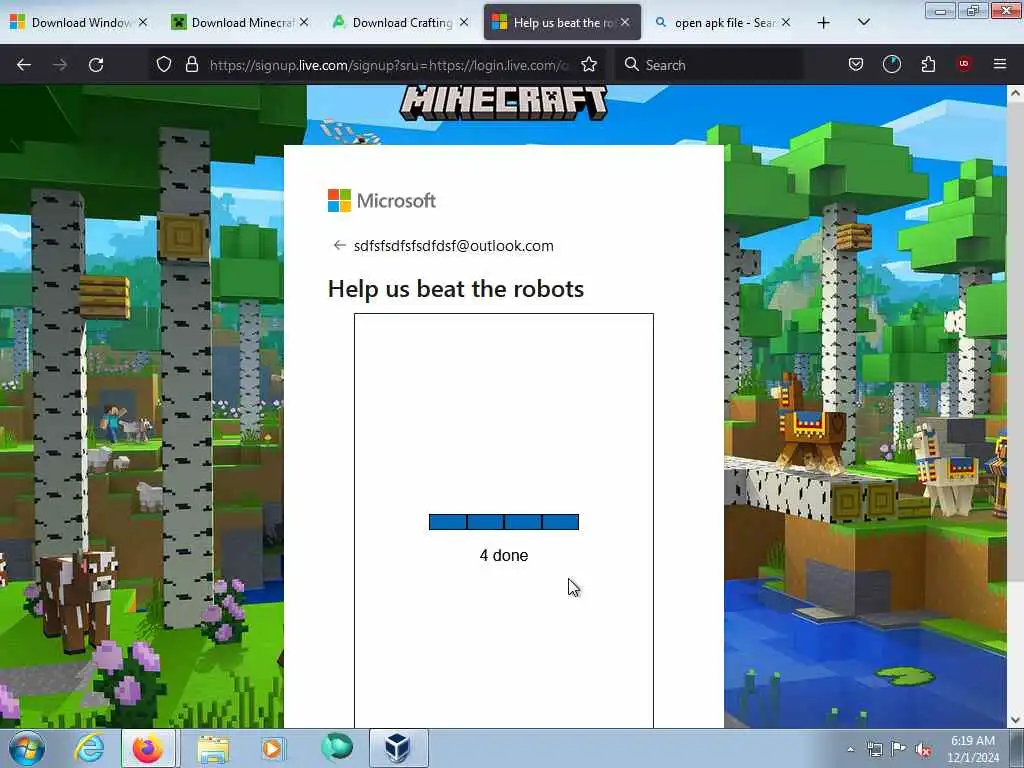The image size is (1024, 768).
Task: Open VirtualBox cube icon in taskbar
Action: [398, 748]
